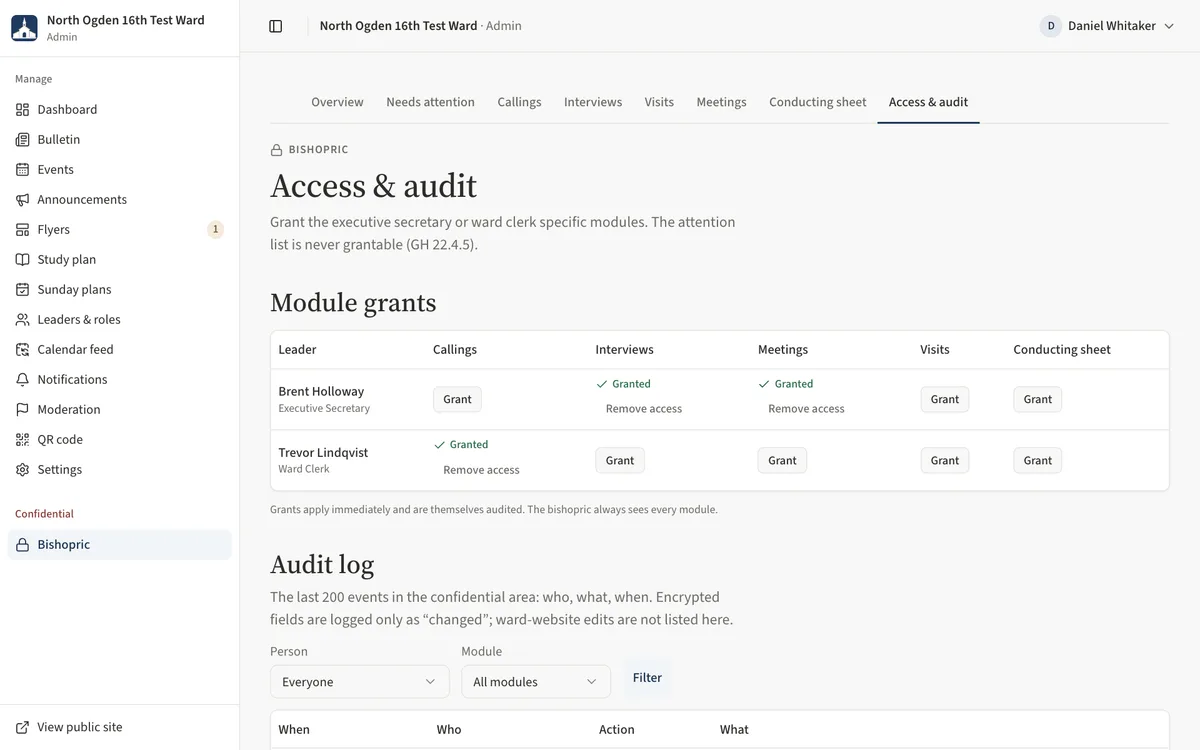Select the Access & audit tab
Viewport: 1200px width, 750px height.
tap(928, 102)
